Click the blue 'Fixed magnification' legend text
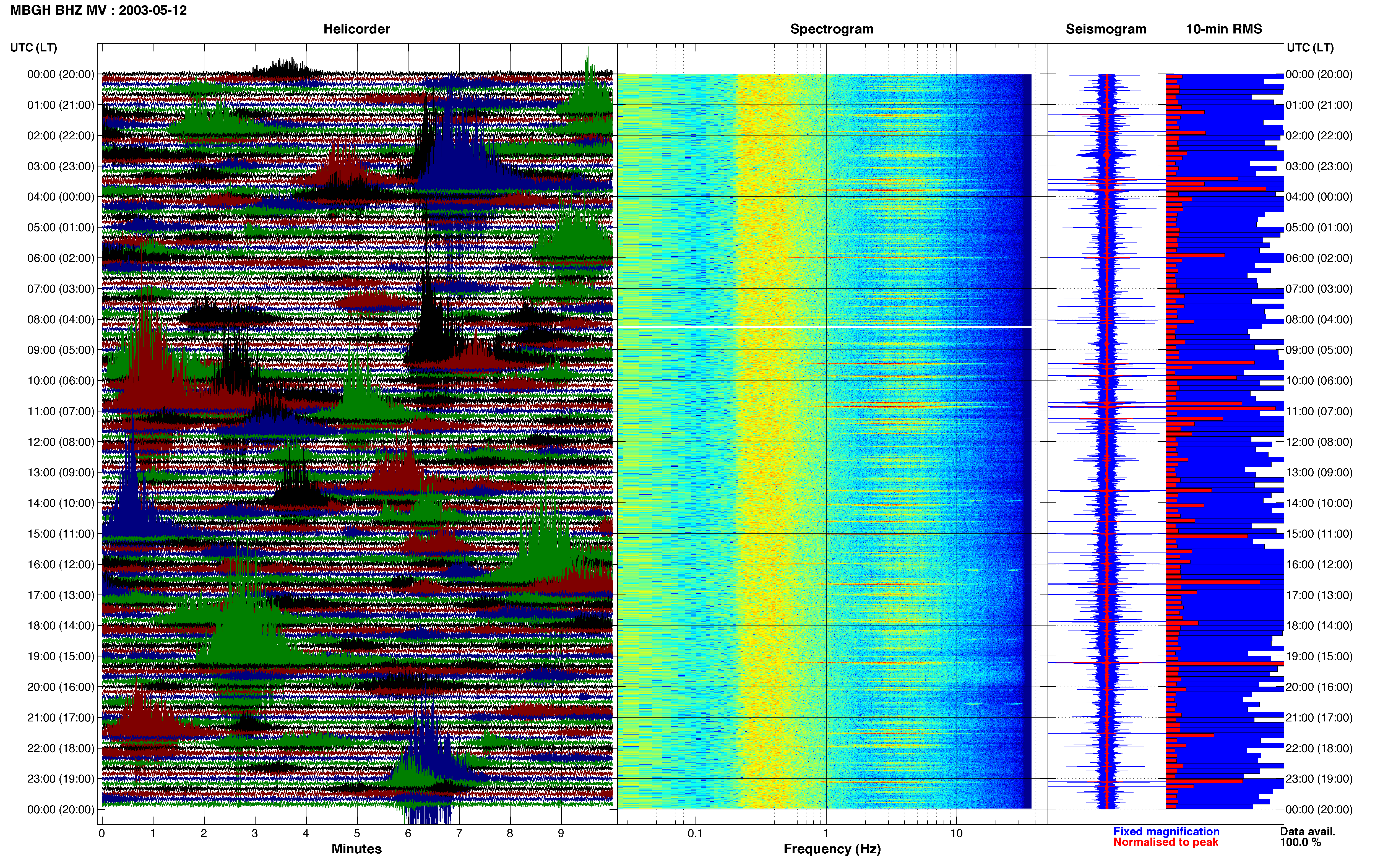 point(1166,832)
